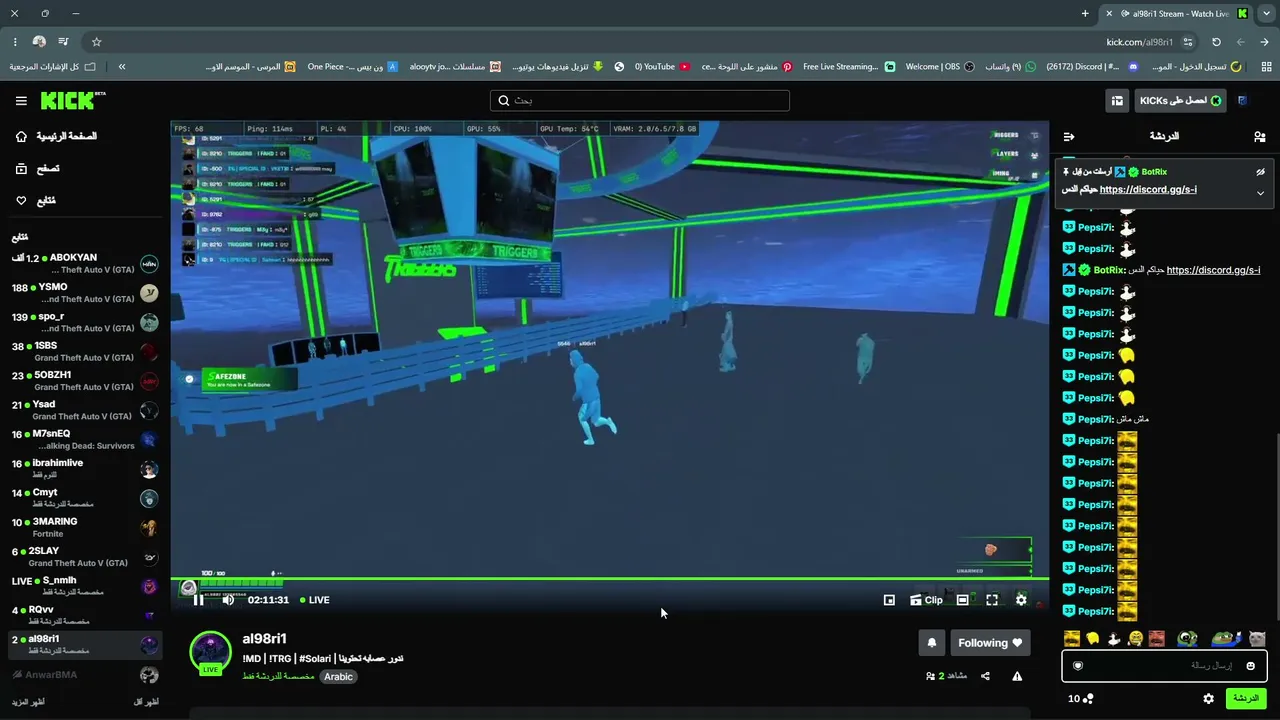The image size is (1280, 720).
Task: Open the emoji picker in chat input
Action: (x=1250, y=666)
